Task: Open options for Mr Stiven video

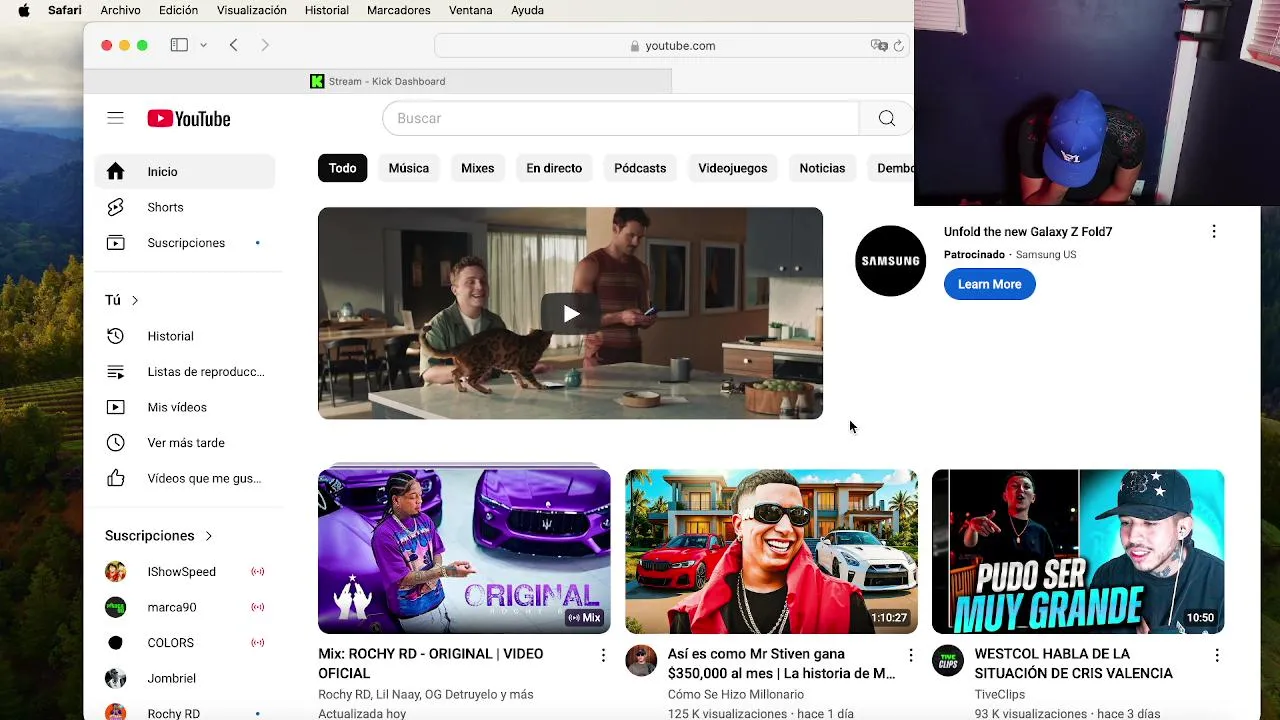Action: click(910, 655)
